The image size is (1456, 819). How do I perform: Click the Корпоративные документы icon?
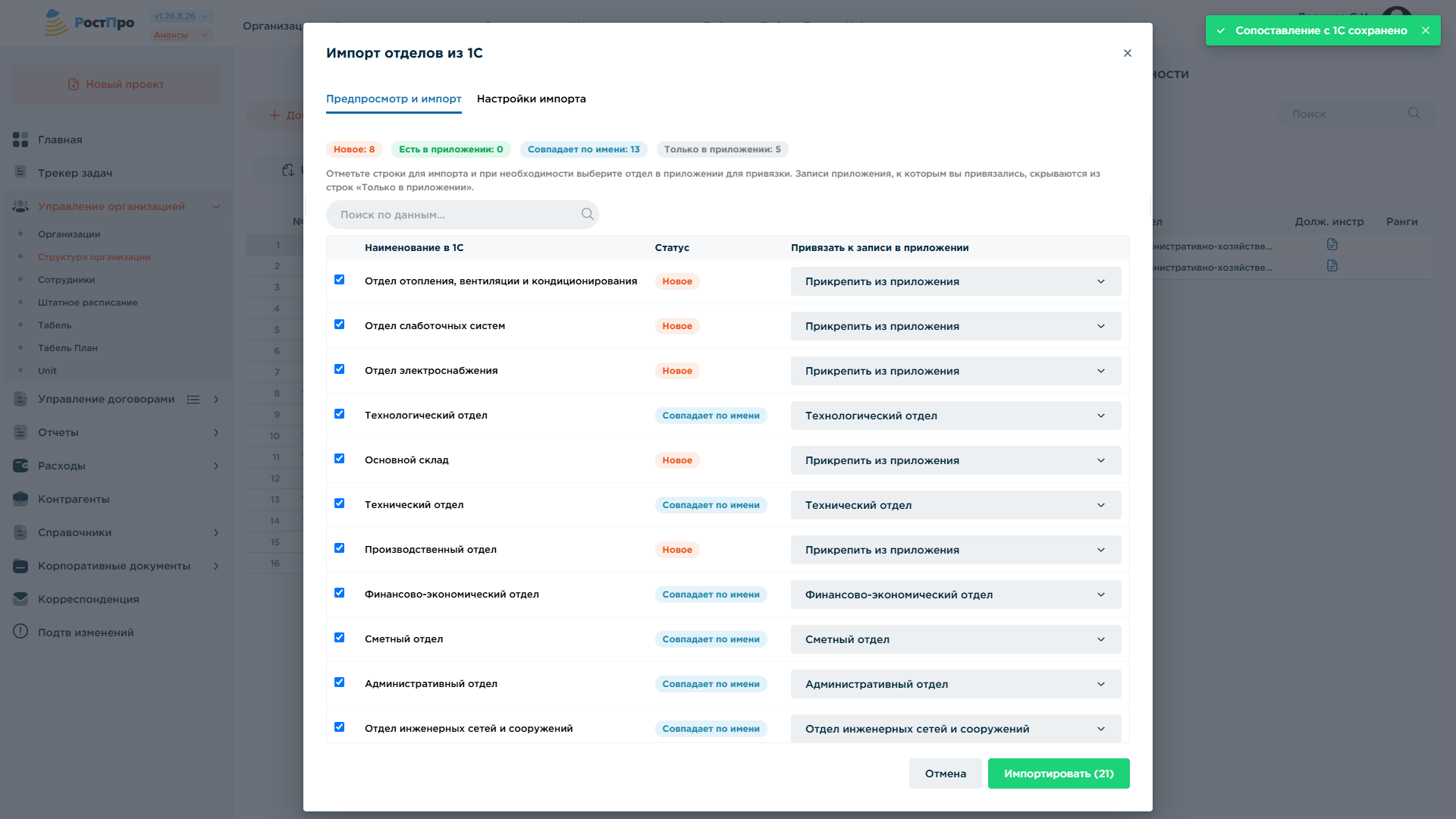click(20, 566)
